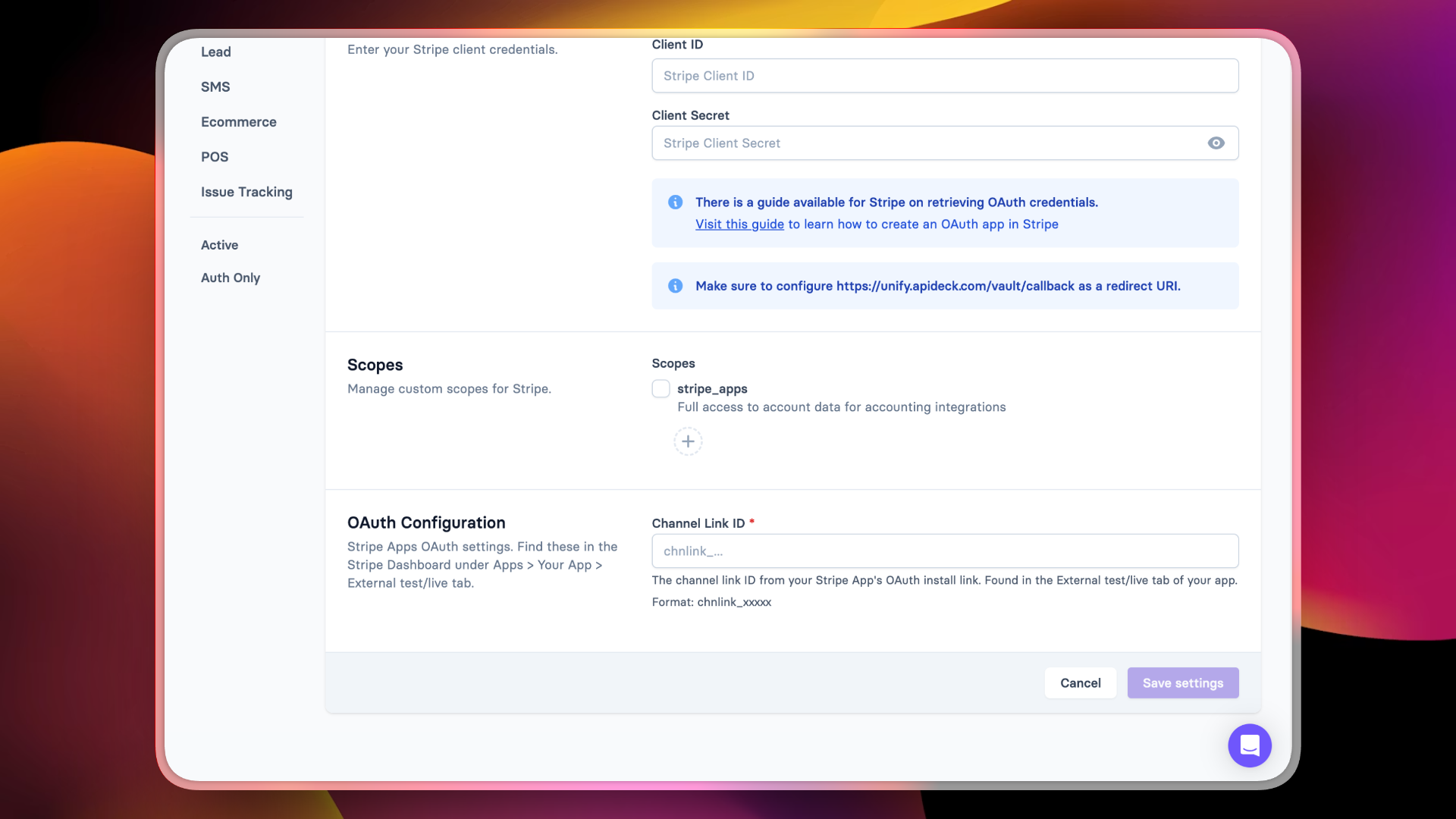Image resolution: width=1456 pixels, height=819 pixels.
Task: Open the chat support bubble
Action: (1249, 745)
